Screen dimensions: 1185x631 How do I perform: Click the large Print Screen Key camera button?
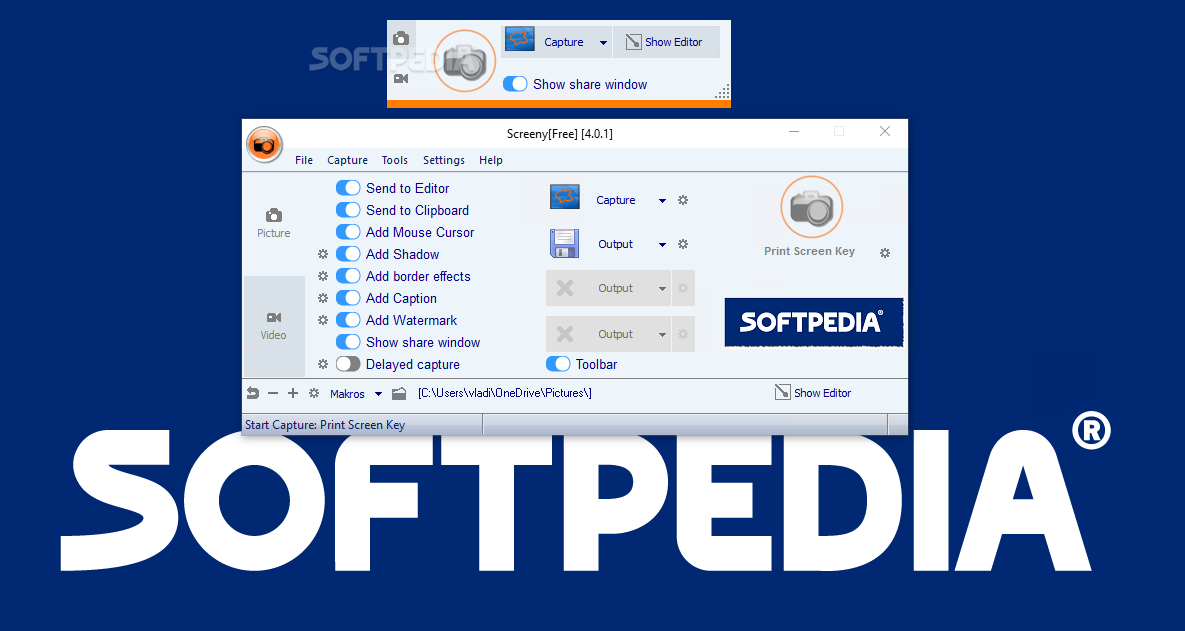click(811, 207)
